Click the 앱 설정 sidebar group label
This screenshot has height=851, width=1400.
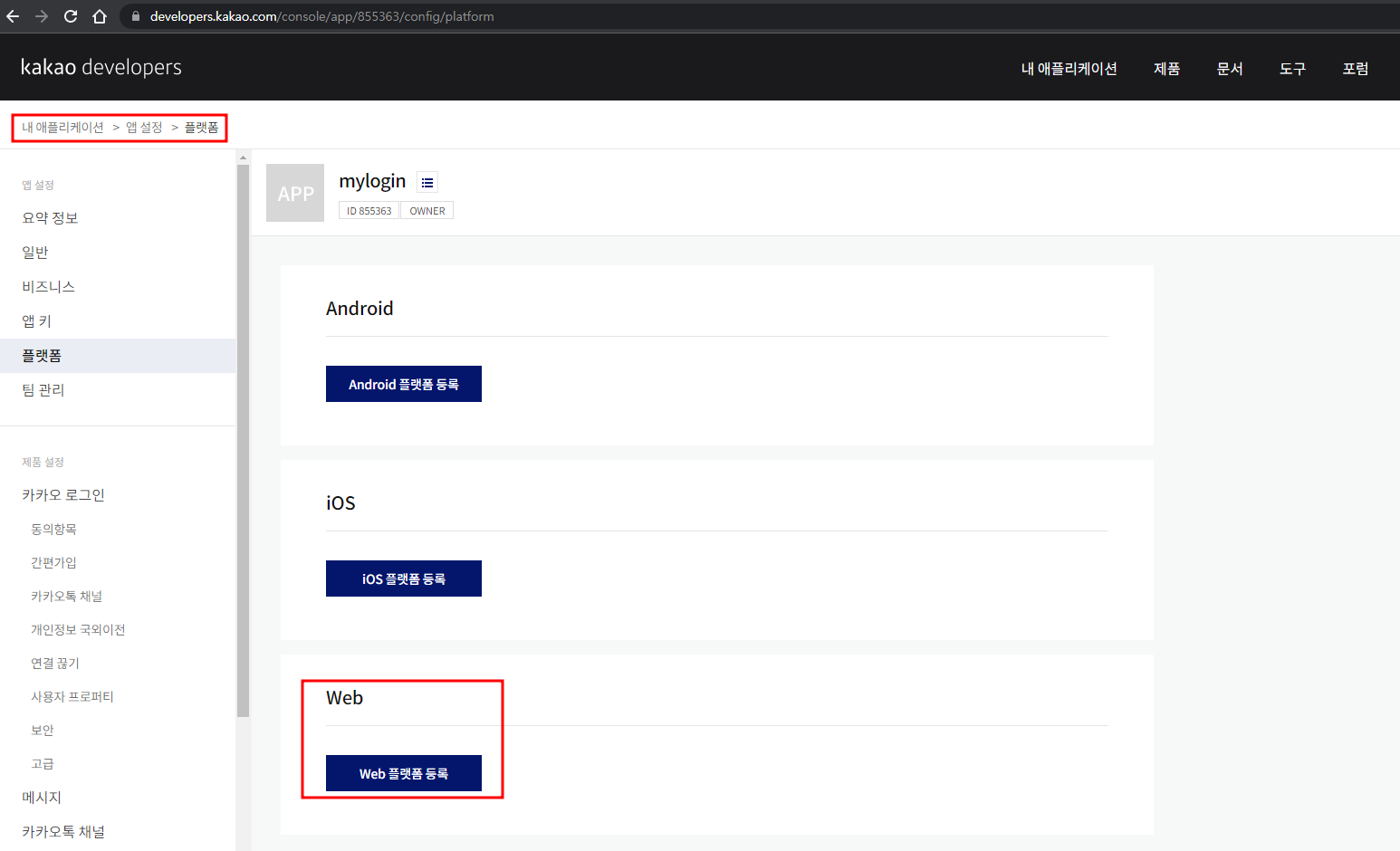pyautogui.click(x=38, y=185)
